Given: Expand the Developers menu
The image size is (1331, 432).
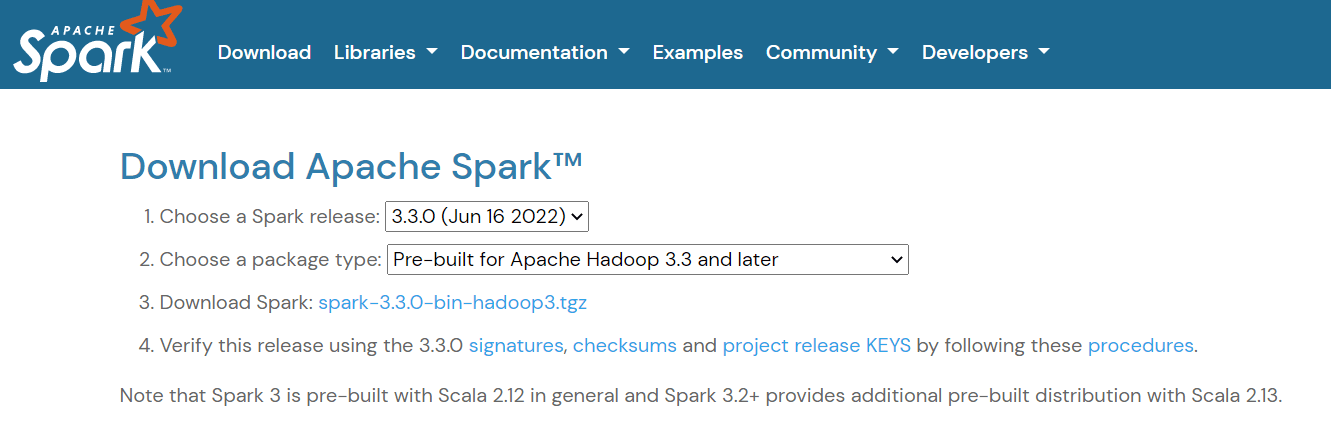Looking at the screenshot, I should tap(985, 52).
